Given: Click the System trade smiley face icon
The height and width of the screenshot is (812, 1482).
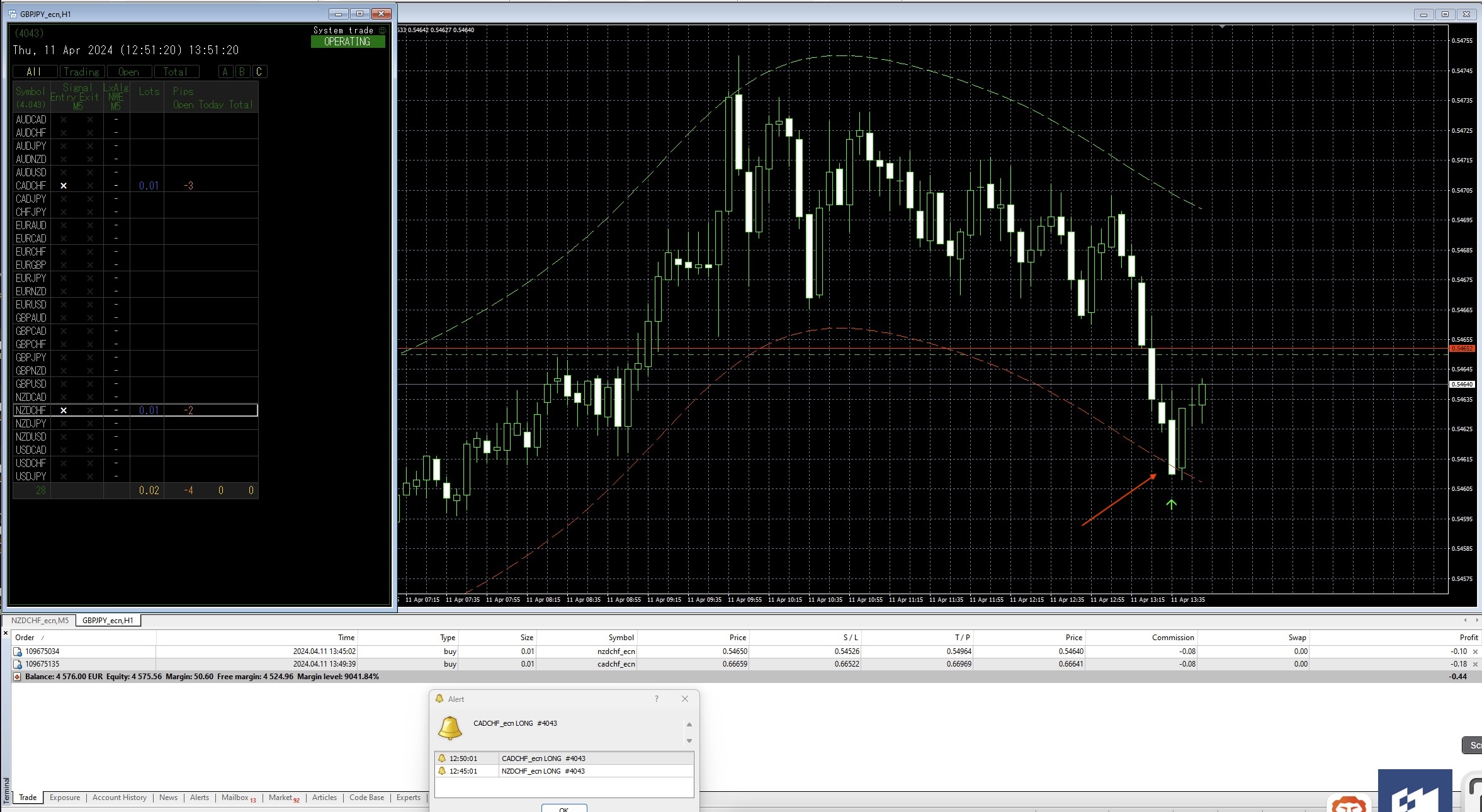Looking at the screenshot, I should point(382,30).
